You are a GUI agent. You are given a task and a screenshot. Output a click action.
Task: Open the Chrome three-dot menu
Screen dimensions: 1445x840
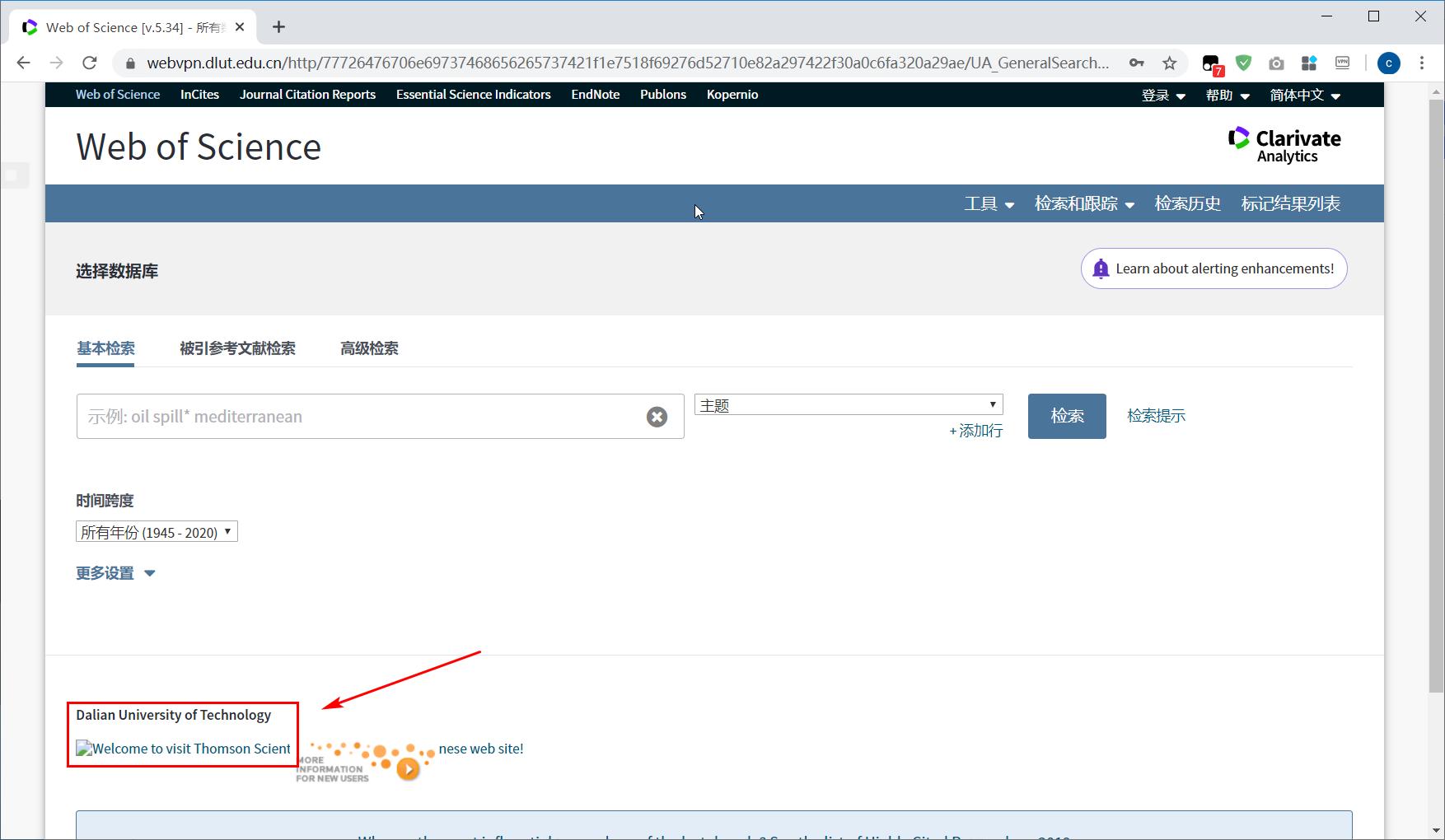1422,63
